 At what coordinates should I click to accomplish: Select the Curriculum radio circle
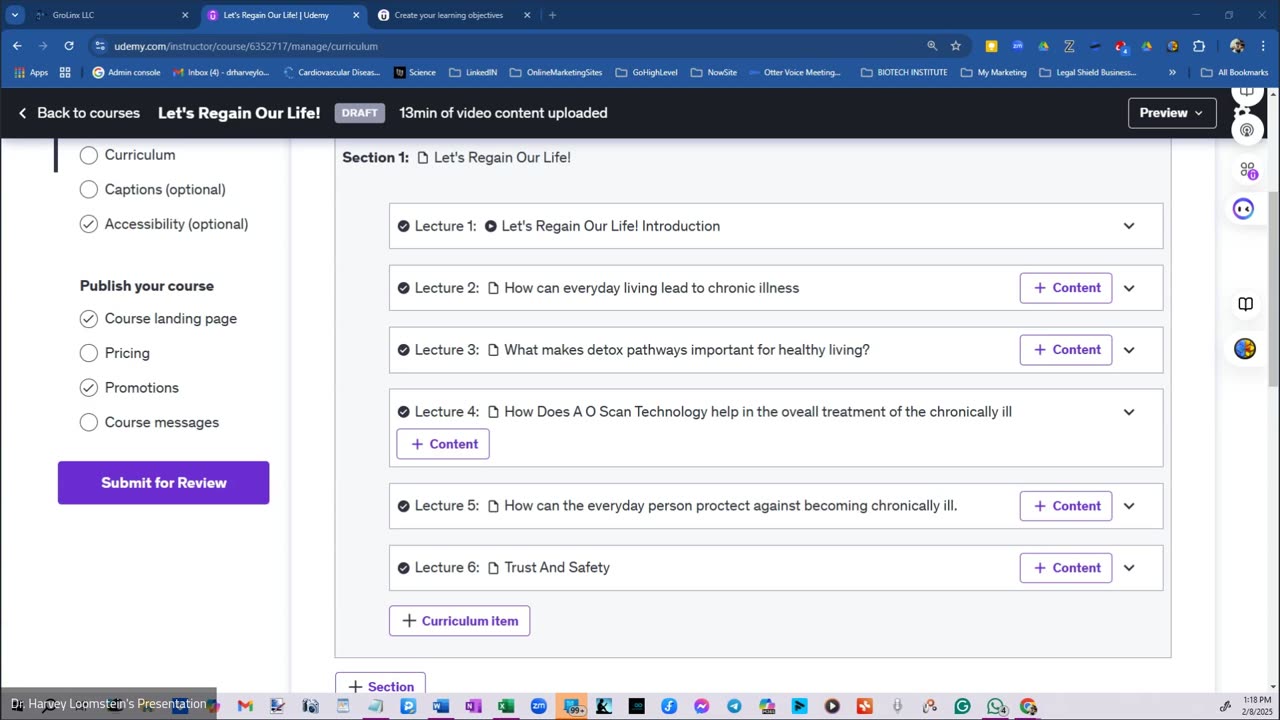pos(89,155)
